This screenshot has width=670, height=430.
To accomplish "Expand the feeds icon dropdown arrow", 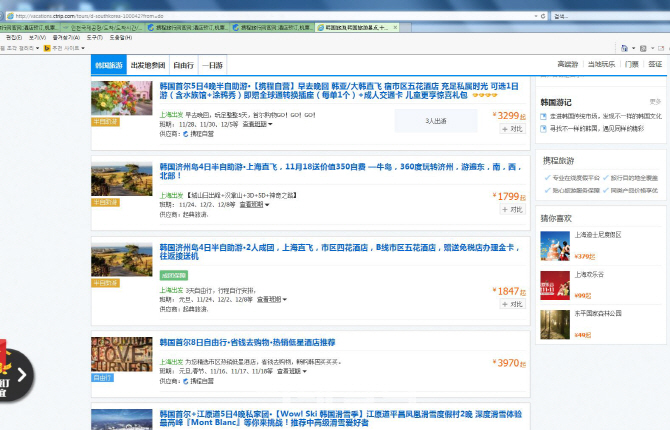I will 652,48.
